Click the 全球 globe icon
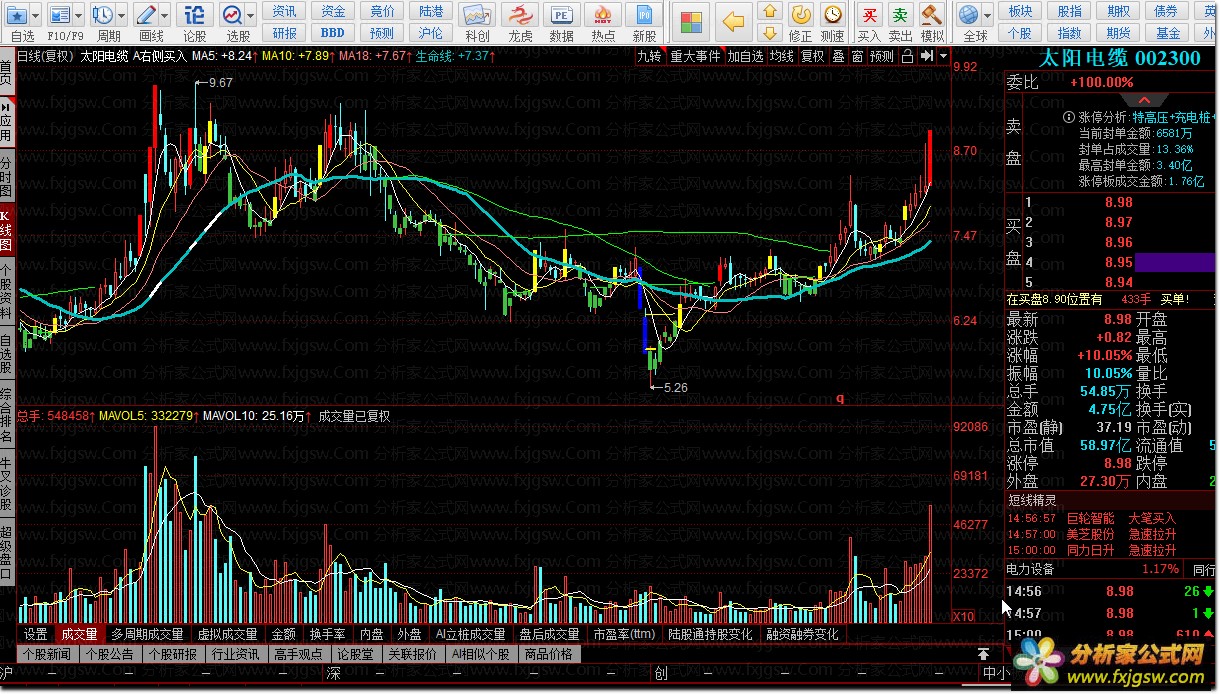Screen dimensions: 1221x694 pos(967,15)
